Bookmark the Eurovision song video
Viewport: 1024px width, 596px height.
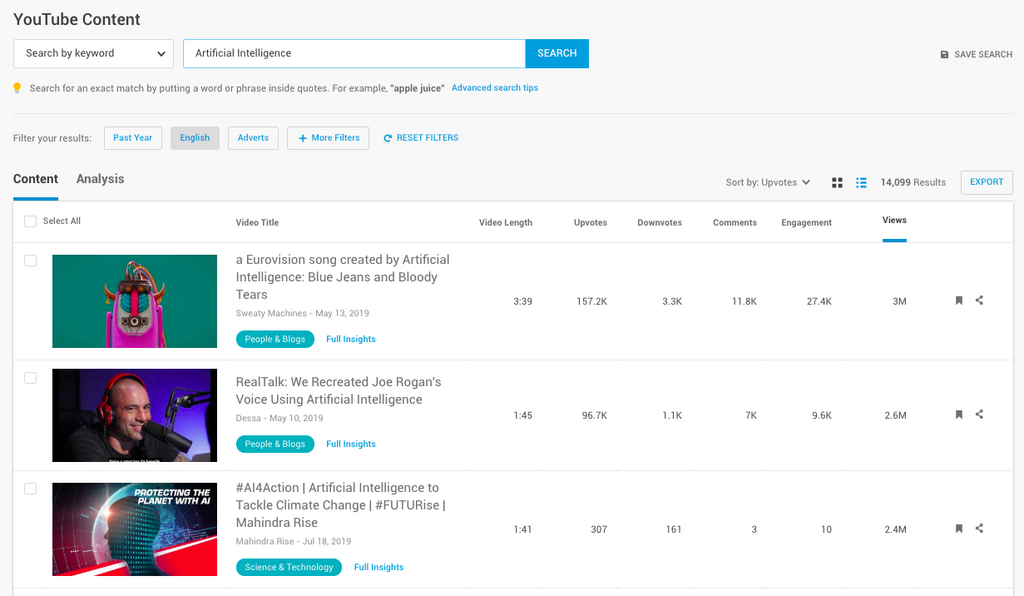[959, 300]
